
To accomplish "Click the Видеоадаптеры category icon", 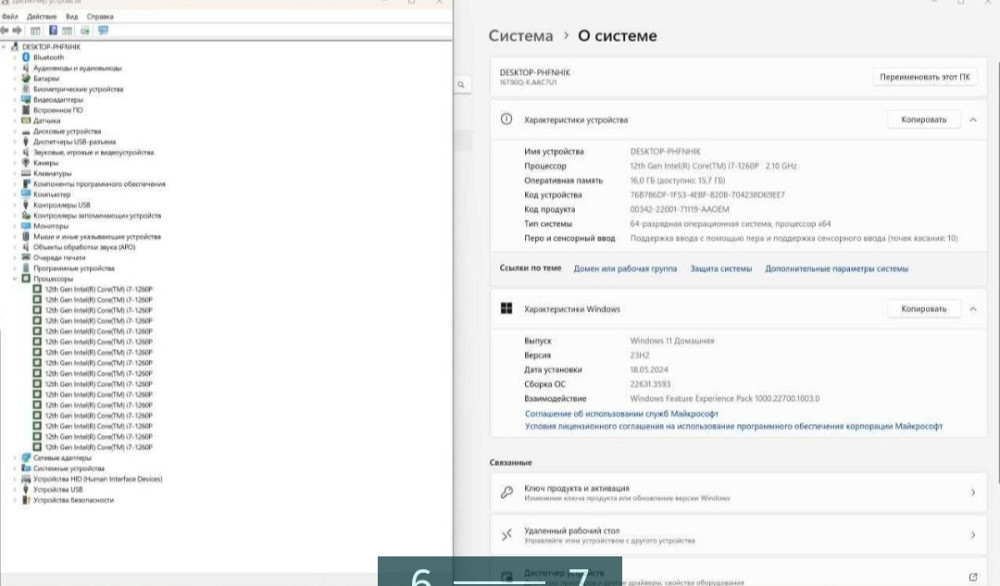I will (26, 99).
